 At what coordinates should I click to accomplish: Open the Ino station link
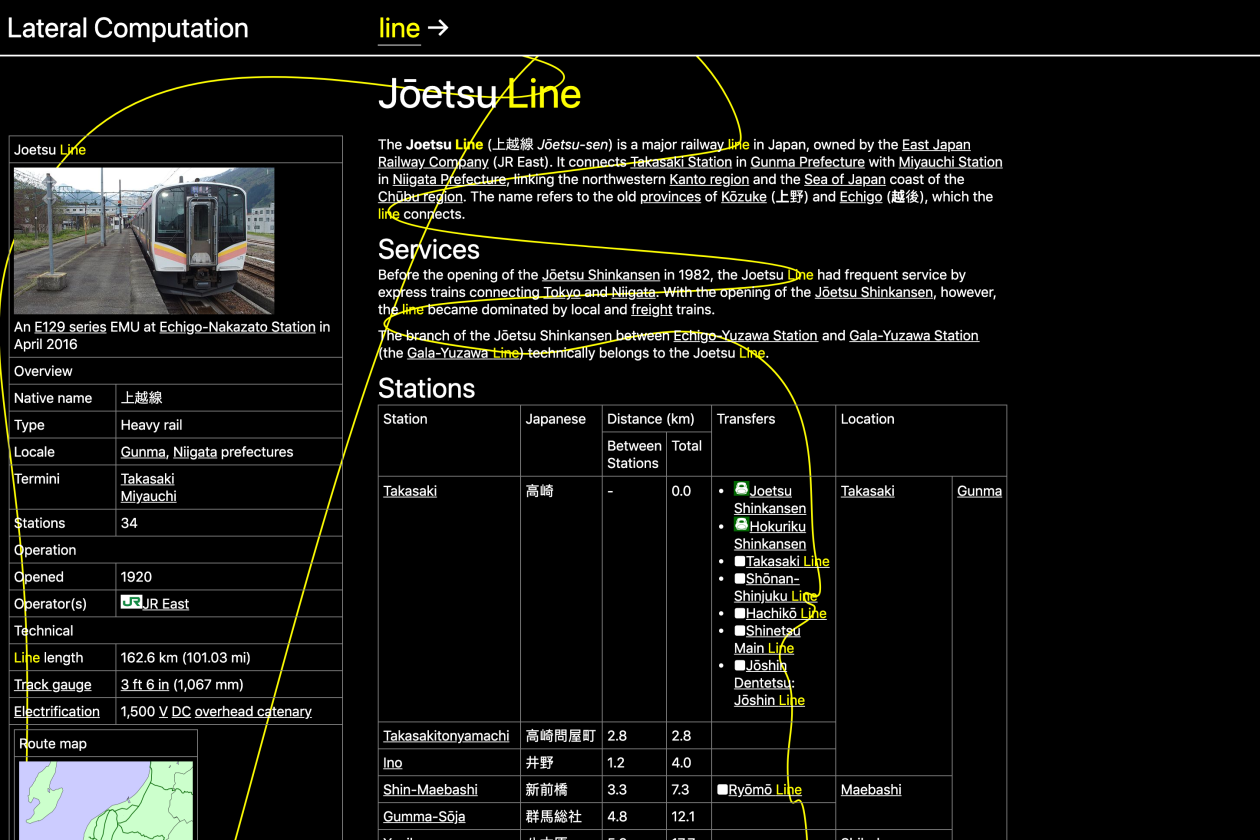(393, 763)
